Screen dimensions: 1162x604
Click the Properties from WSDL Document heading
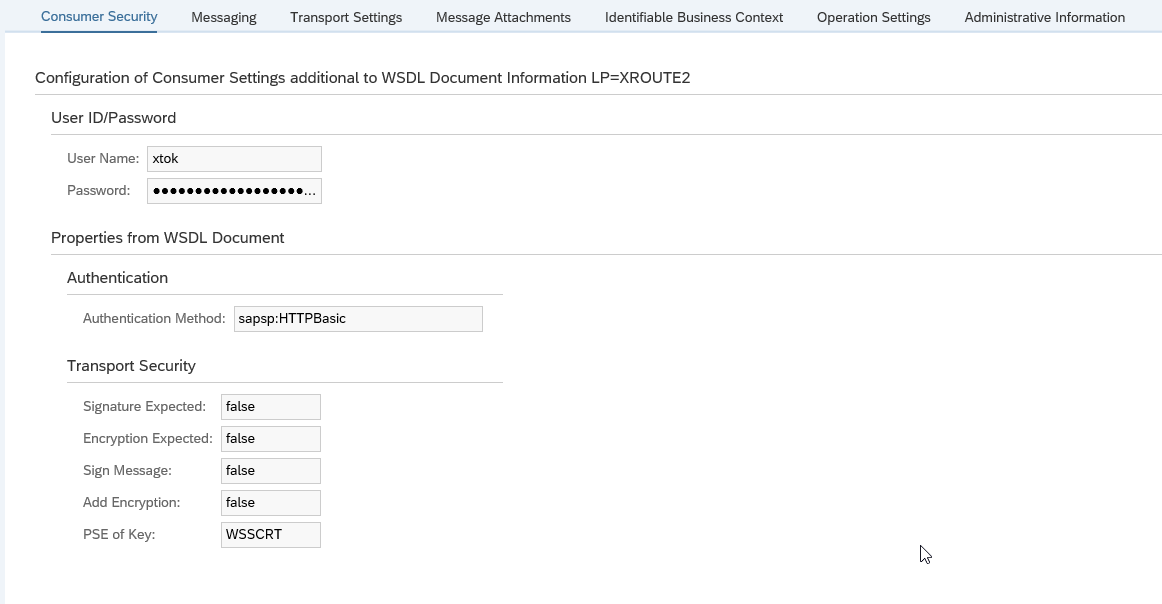tap(167, 238)
